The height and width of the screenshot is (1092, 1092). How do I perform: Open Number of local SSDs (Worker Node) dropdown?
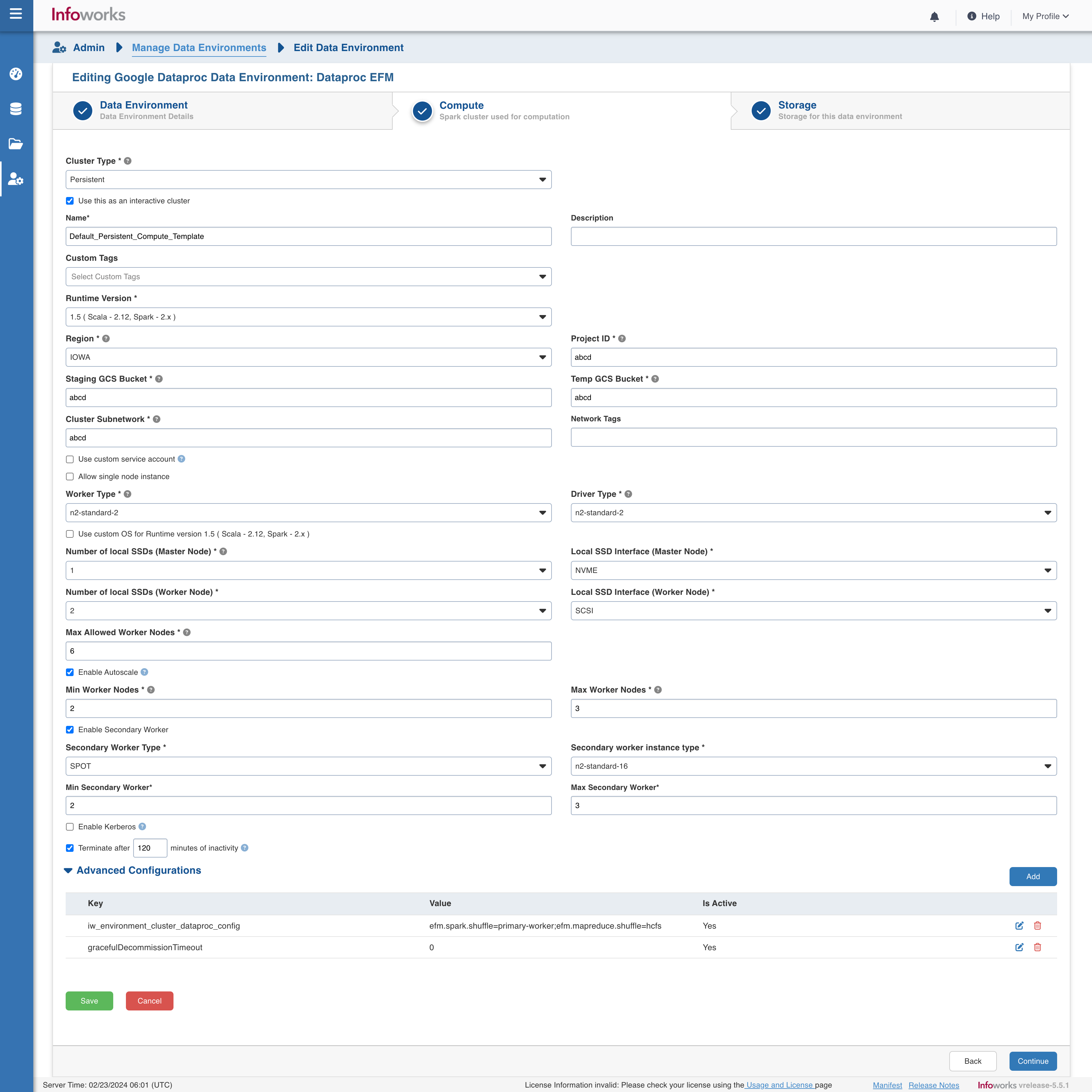pos(309,611)
